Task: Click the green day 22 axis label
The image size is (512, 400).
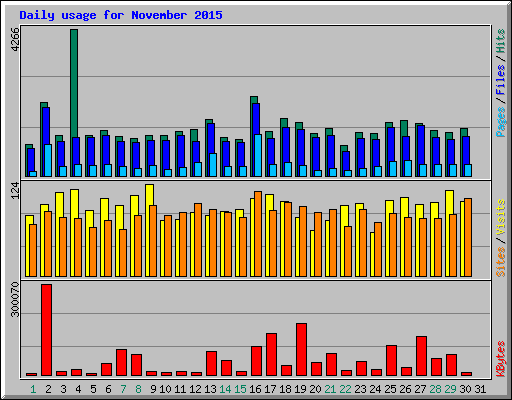Action: [x=345, y=389]
